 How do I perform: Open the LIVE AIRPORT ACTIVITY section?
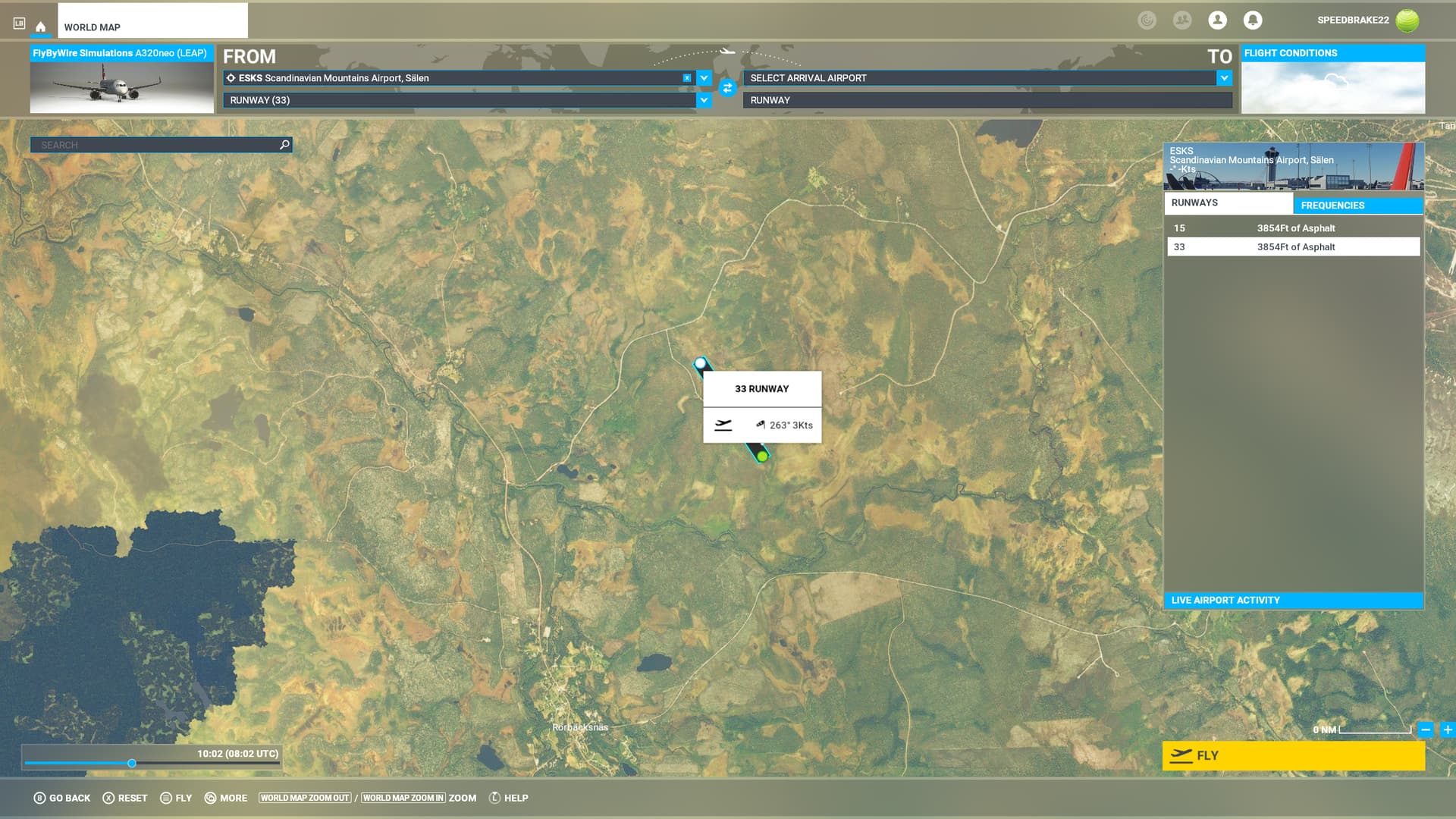click(1293, 600)
